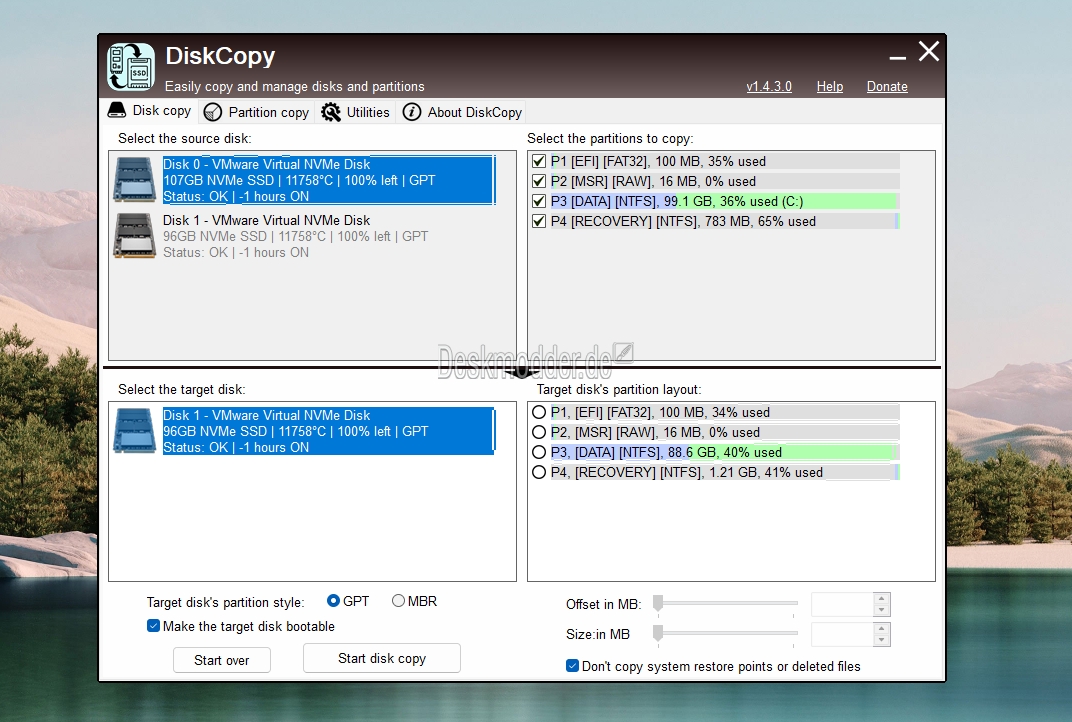
Task: Click the DiskCopy app logo icon
Action: pos(131,67)
